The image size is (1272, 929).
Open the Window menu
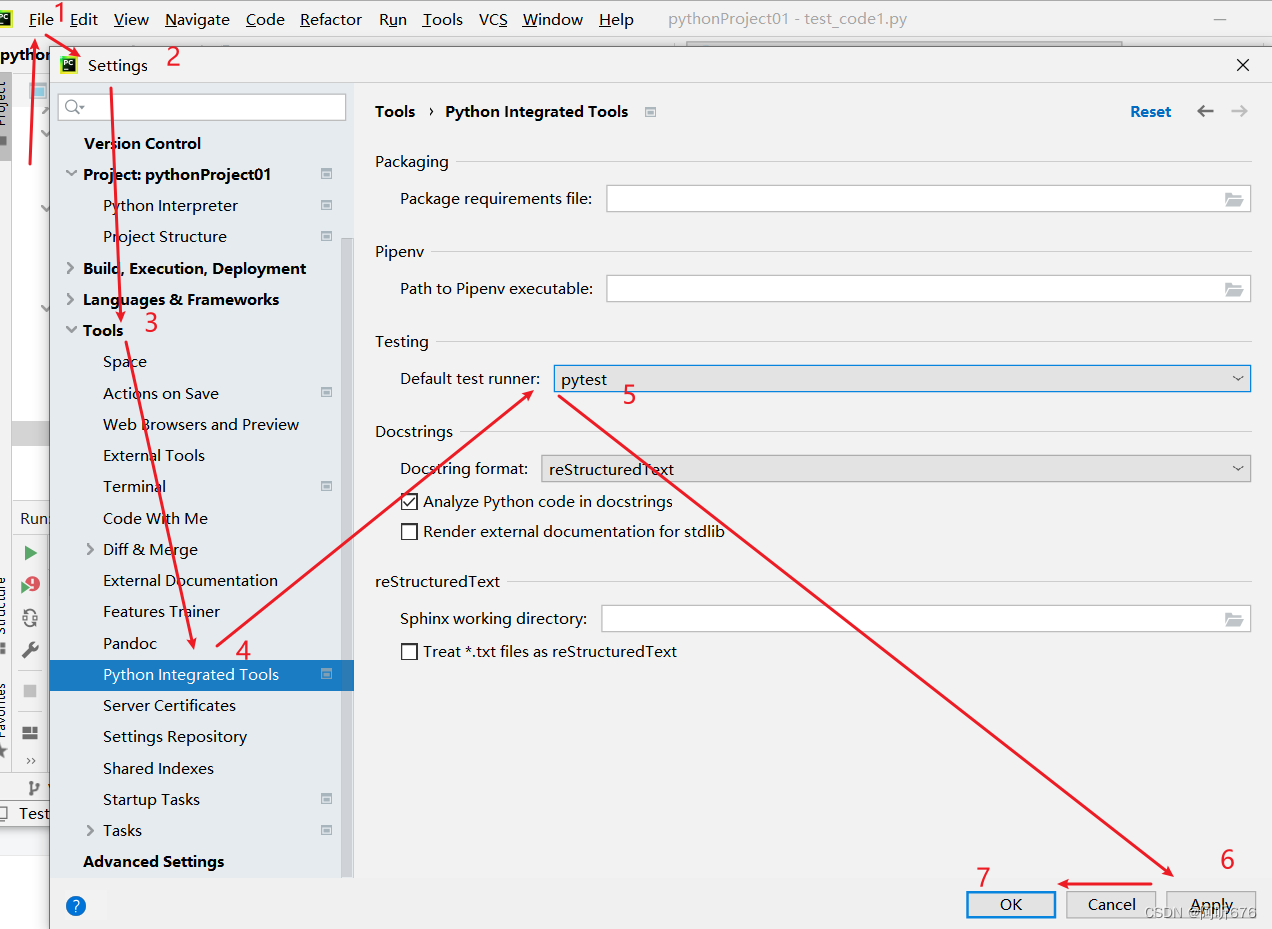coord(553,20)
